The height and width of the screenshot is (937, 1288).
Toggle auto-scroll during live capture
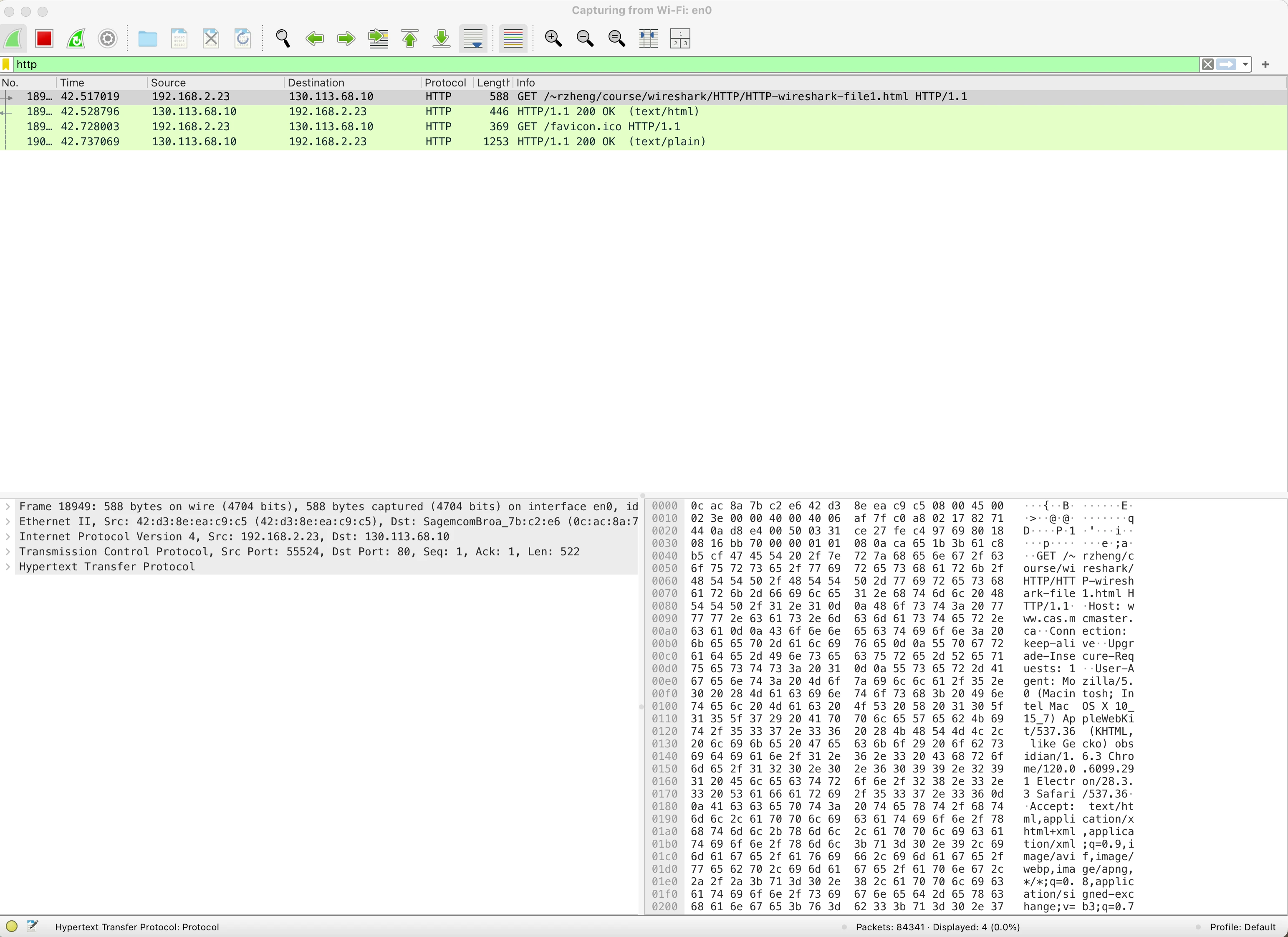coord(473,39)
